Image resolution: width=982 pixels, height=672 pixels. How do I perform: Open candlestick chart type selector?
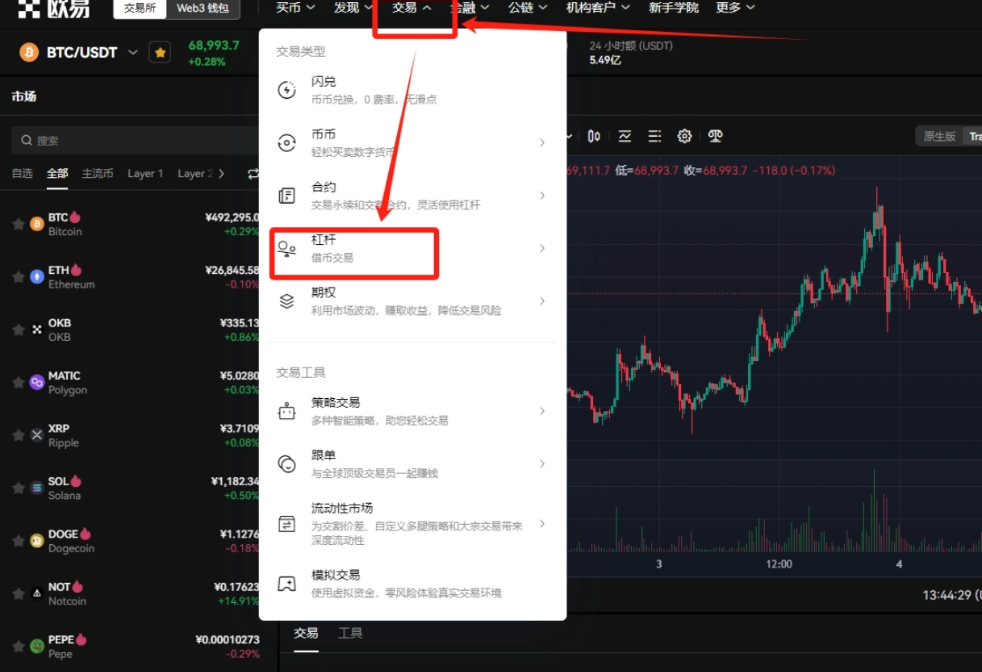[595, 136]
